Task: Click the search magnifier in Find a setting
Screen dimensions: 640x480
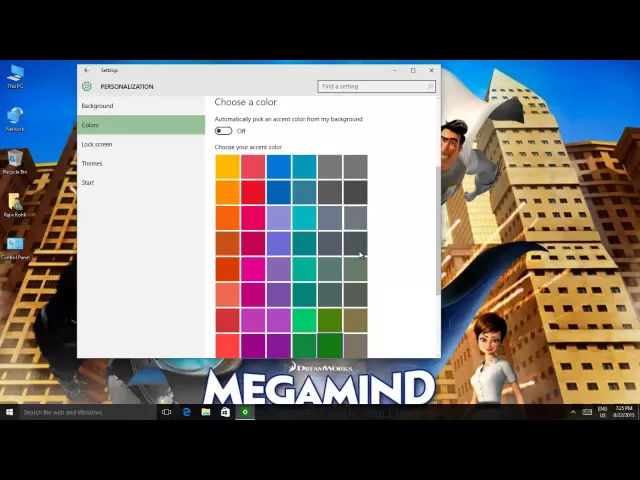Action: (x=430, y=87)
